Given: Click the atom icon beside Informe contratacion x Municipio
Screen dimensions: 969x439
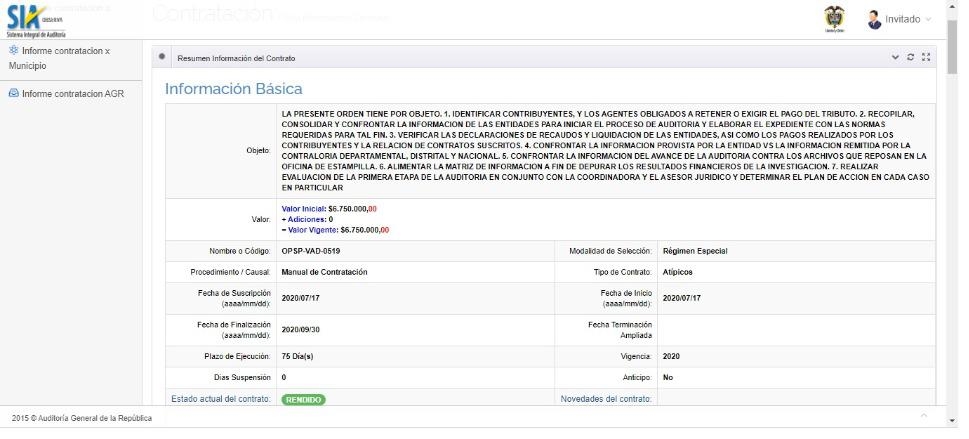Looking at the screenshot, I should [x=13, y=50].
